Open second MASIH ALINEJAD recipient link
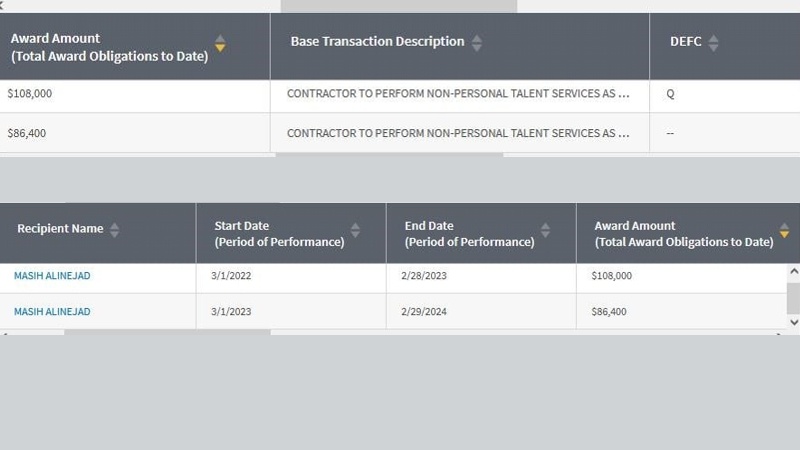This screenshot has height=450, width=800. pyautogui.click(x=52, y=311)
